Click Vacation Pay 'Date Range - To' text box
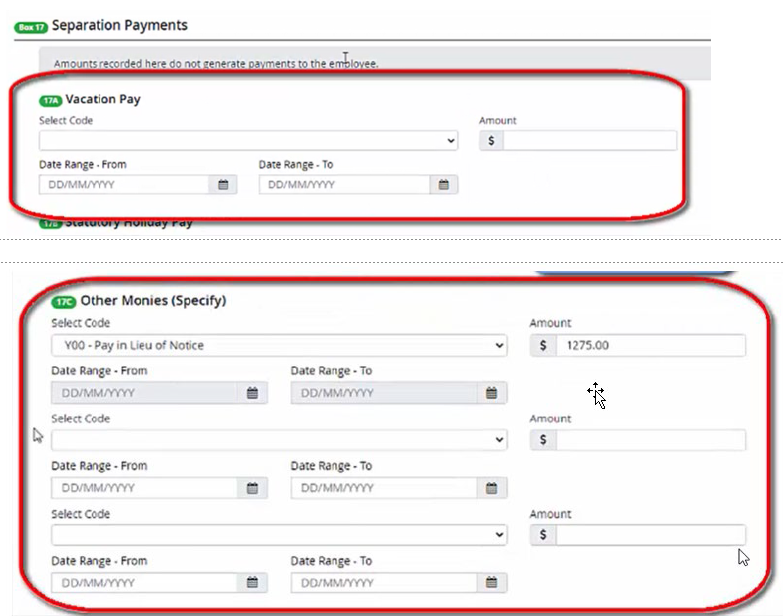 [x=344, y=185]
